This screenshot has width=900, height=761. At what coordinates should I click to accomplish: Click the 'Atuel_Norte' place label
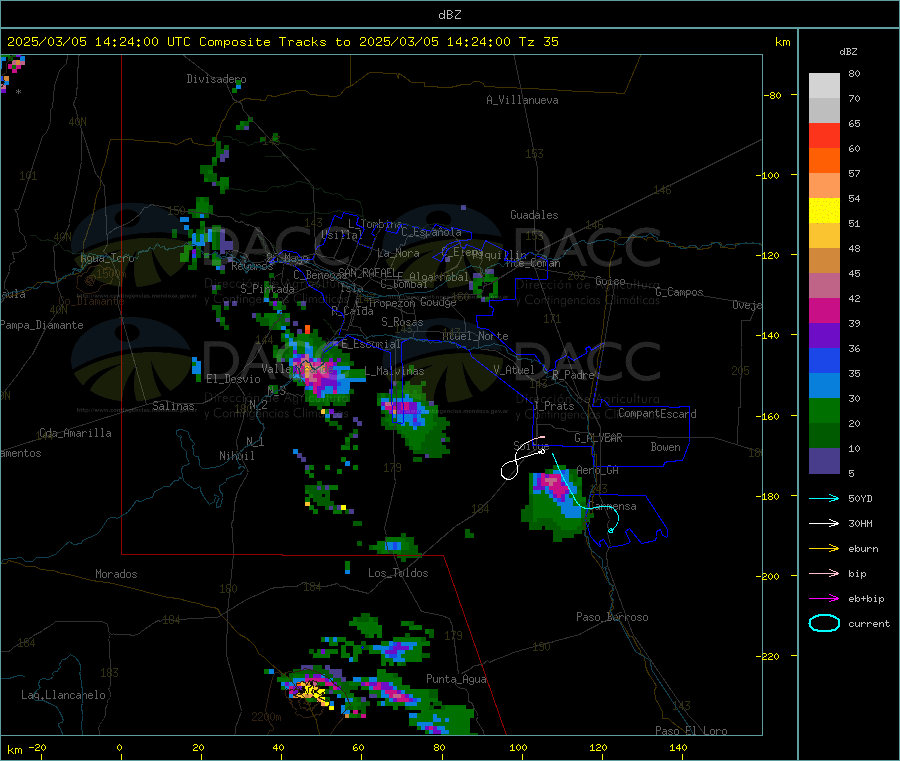click(x=475, y=336)
